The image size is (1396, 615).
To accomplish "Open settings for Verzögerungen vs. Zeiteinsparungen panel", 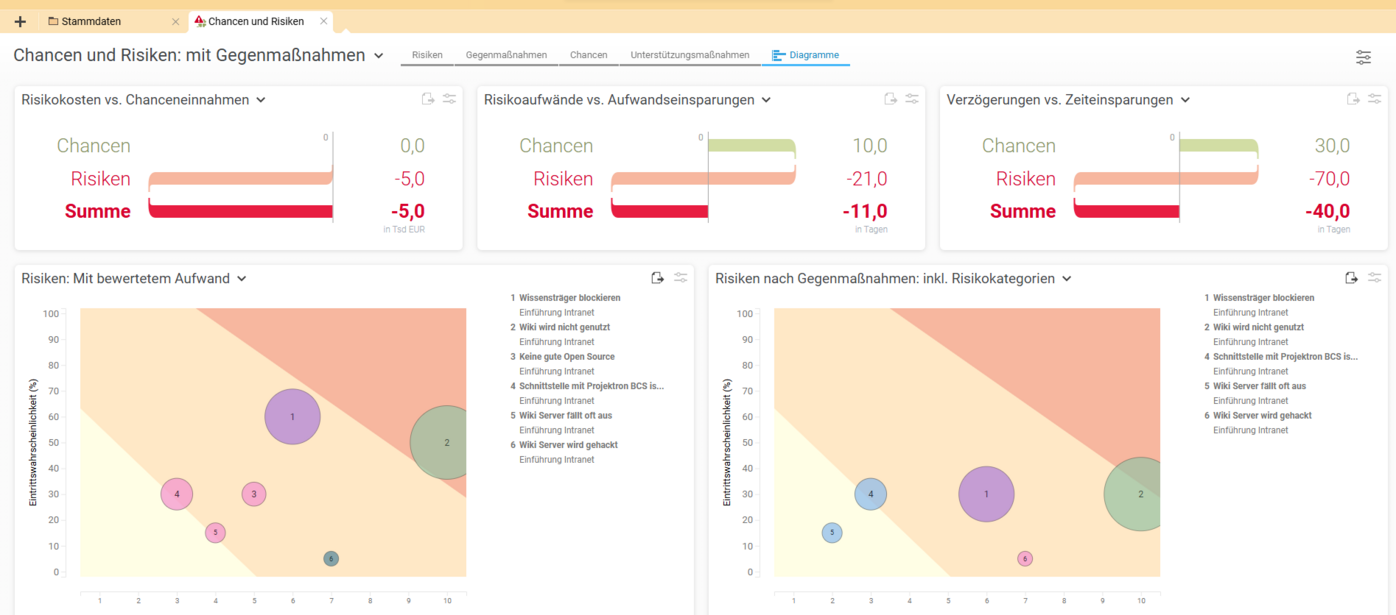I will (x=1375, y=99).
